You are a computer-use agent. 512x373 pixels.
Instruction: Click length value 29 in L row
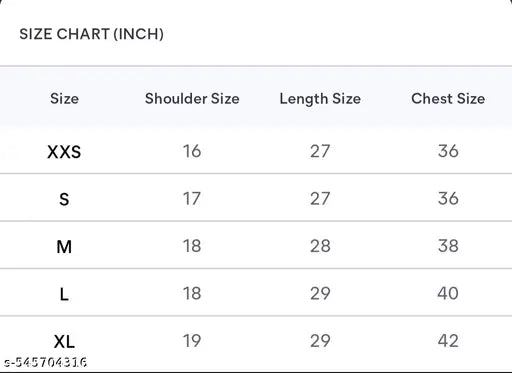[320, 293]
